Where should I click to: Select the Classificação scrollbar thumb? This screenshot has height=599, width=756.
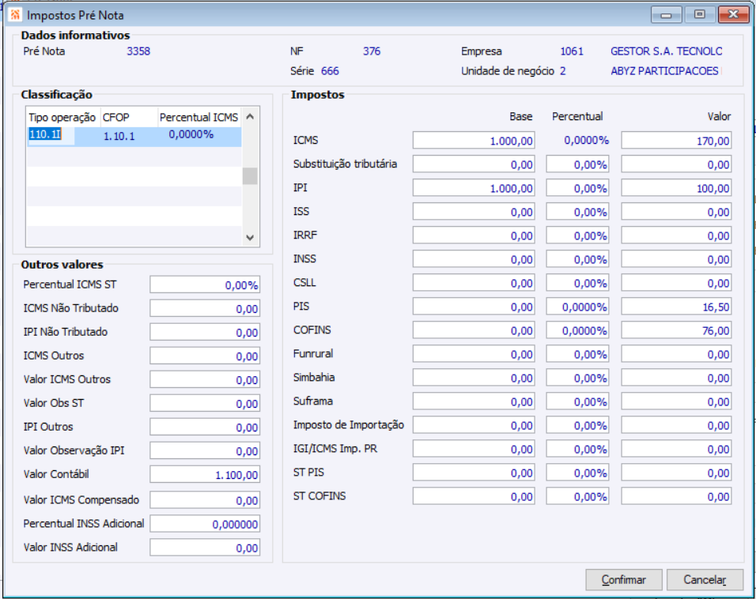coord(250,176)
